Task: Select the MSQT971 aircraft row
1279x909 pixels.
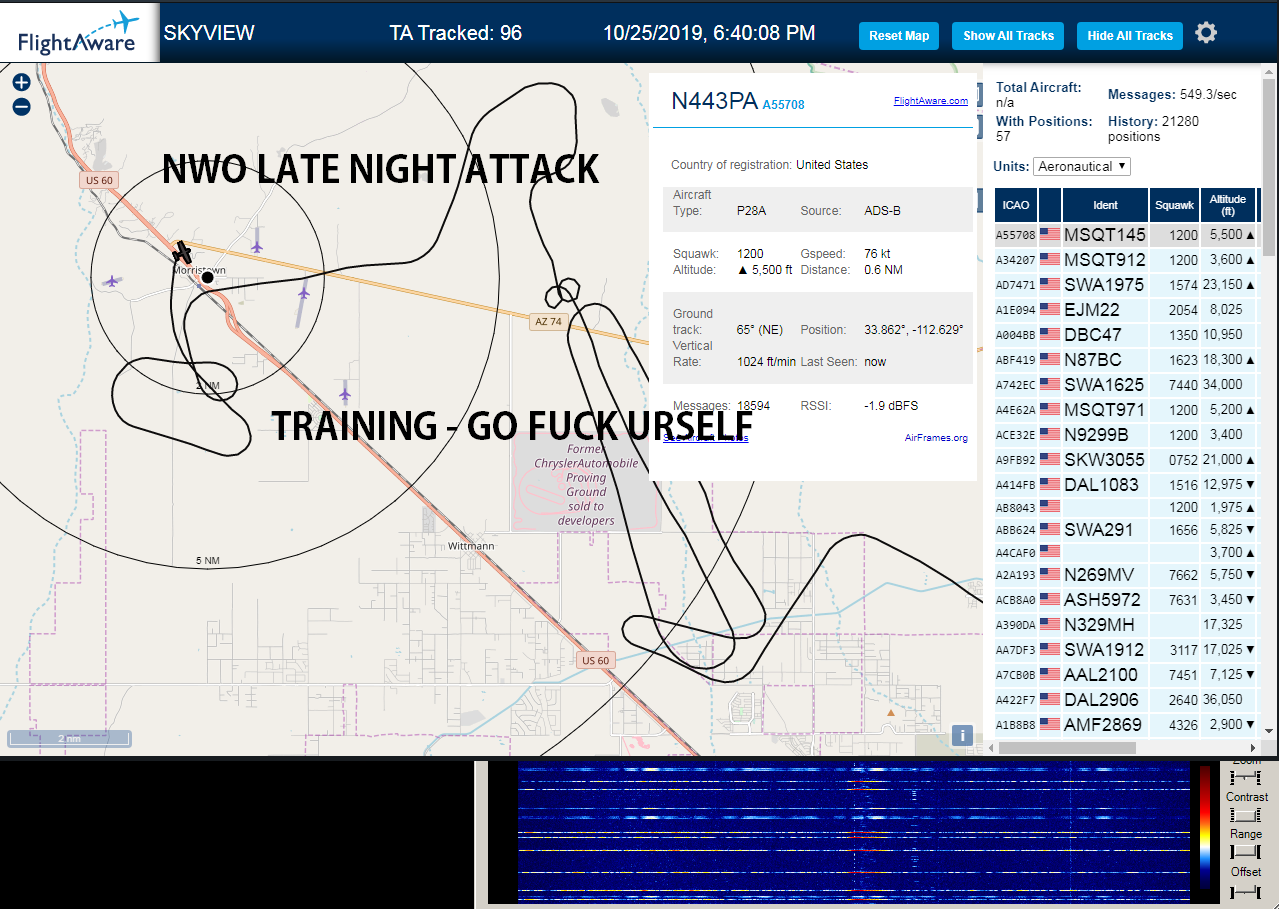Action: point(1126,410)
